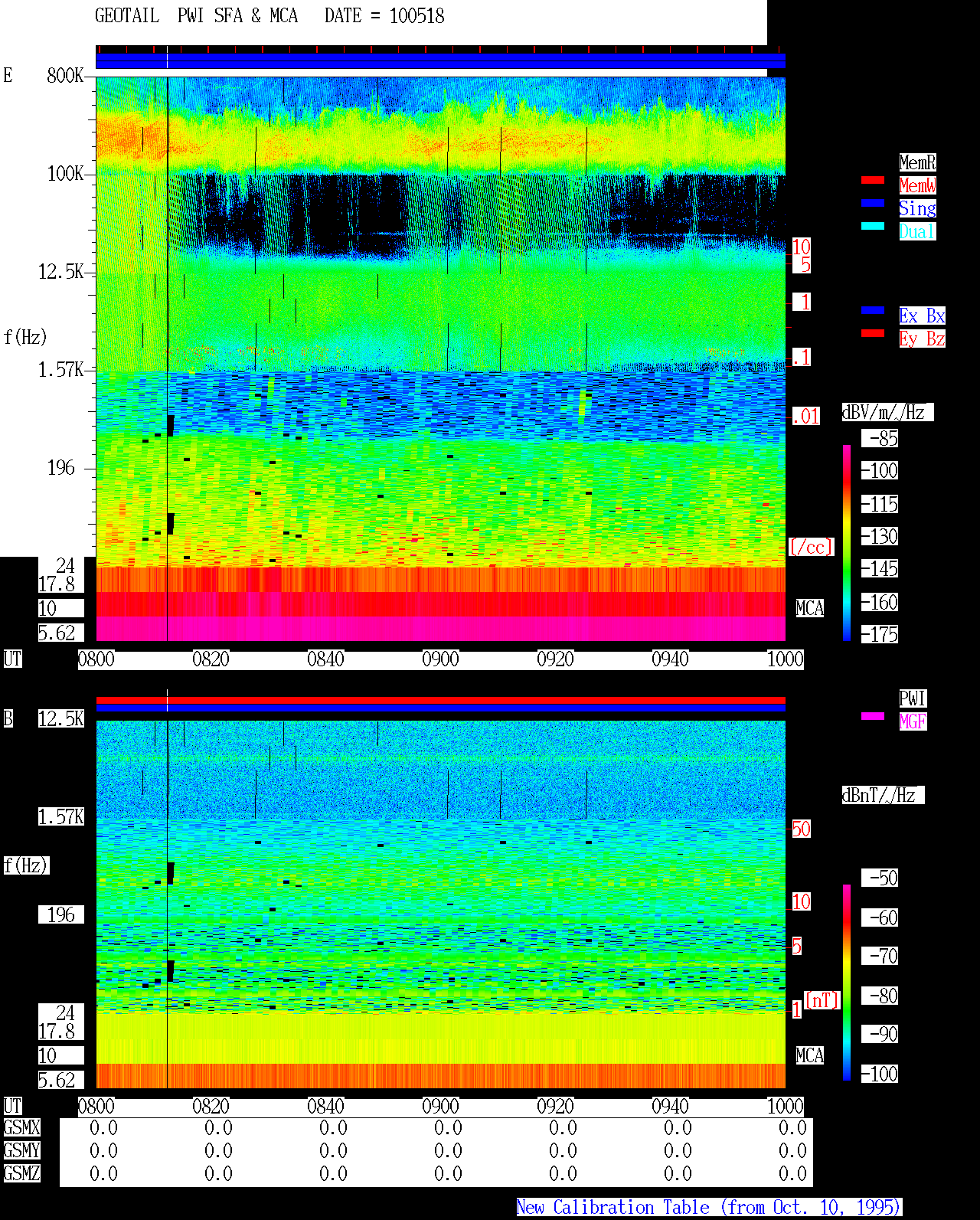
Task: Click the MCA label beside electric panel
Action: pos(810,609)
